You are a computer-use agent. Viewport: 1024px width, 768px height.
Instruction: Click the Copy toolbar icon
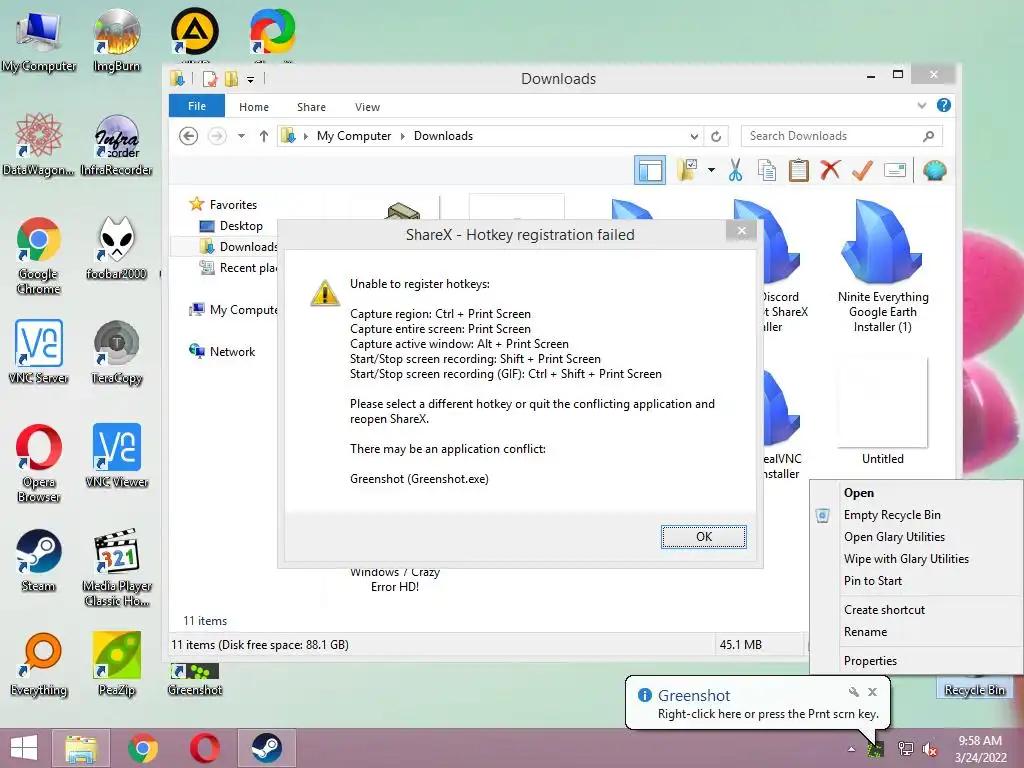[767, 170]
